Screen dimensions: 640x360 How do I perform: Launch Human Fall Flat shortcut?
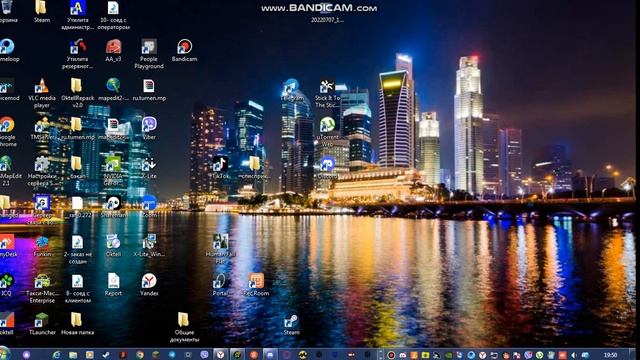point(220,248)
